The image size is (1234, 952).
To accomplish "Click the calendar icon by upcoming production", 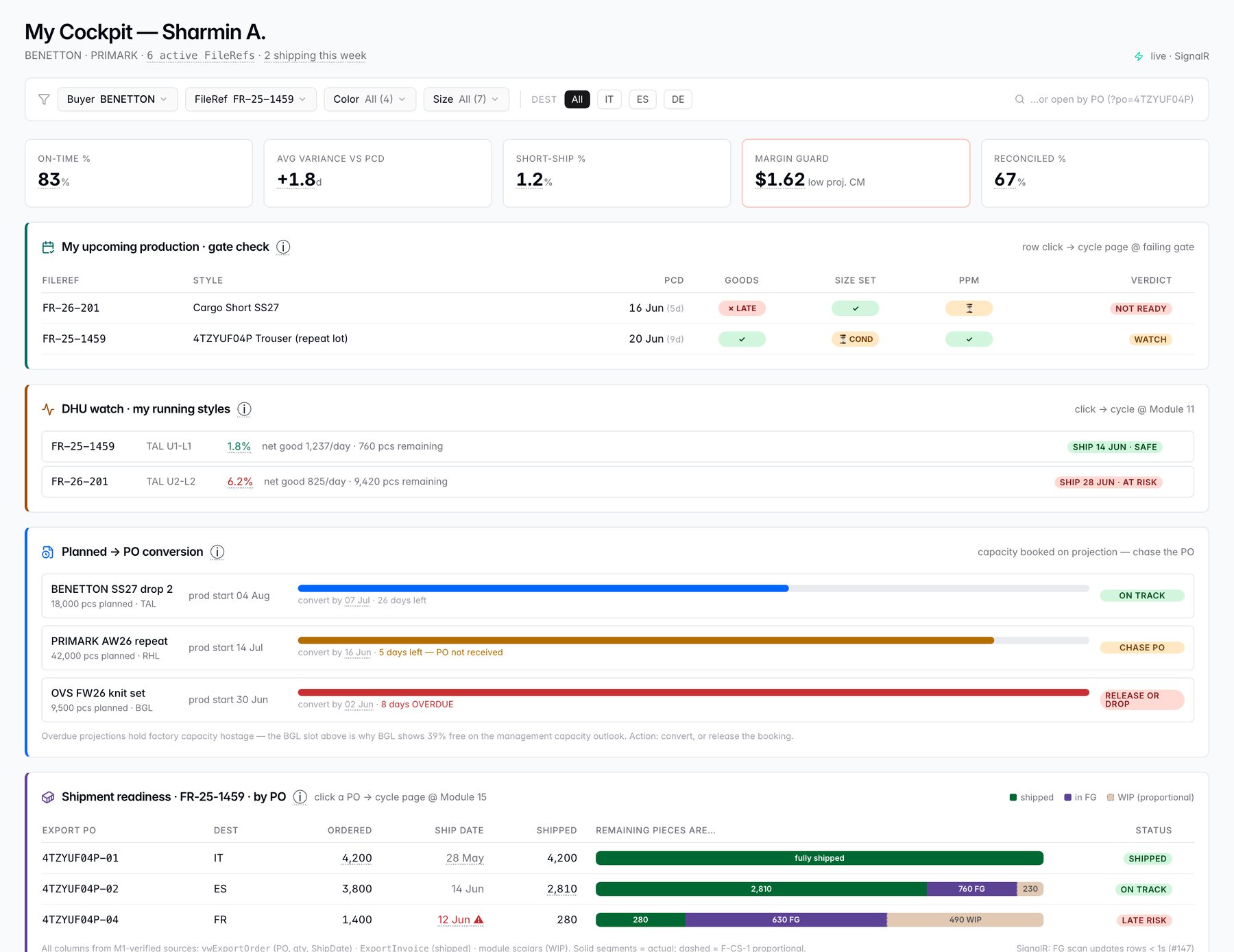I will (48, 247).
